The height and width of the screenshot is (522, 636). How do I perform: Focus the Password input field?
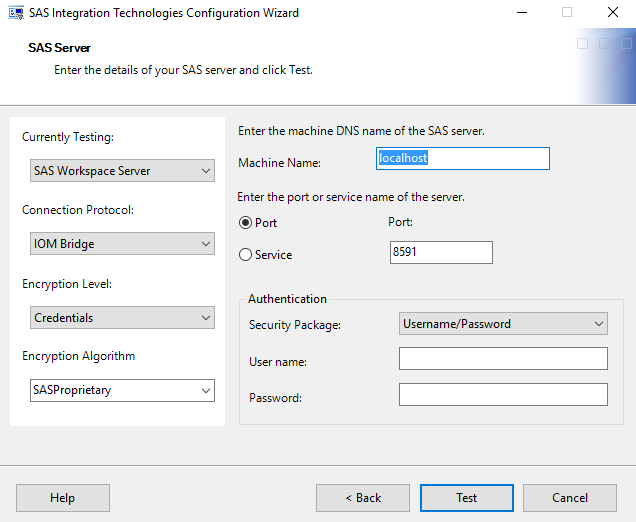pyautogui.click(x=503, y=395)
